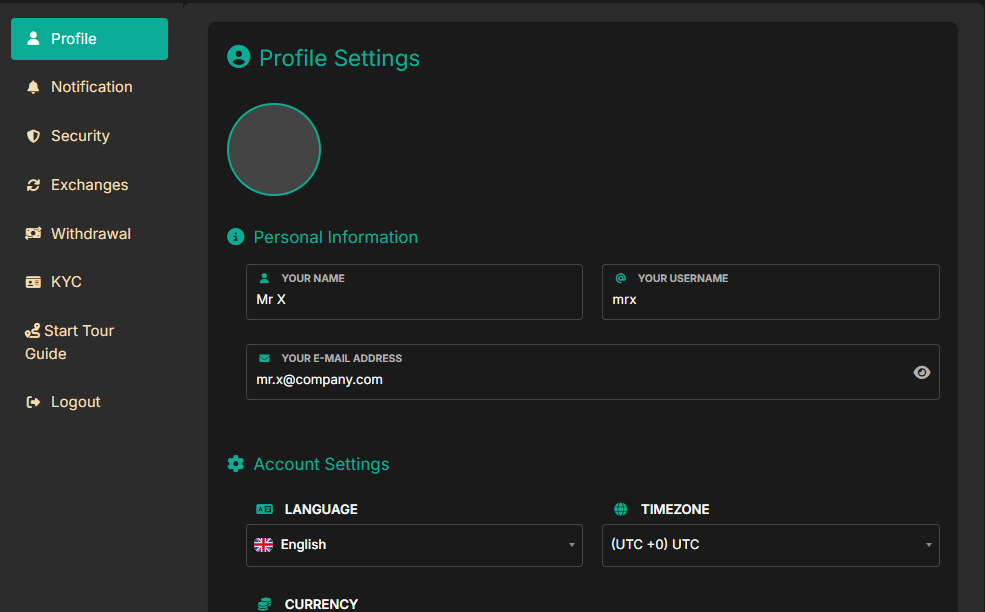Toggle e-mail visibility with the eye icon
This screenshot has width=985, height=612.
click(x=921, y=372)
